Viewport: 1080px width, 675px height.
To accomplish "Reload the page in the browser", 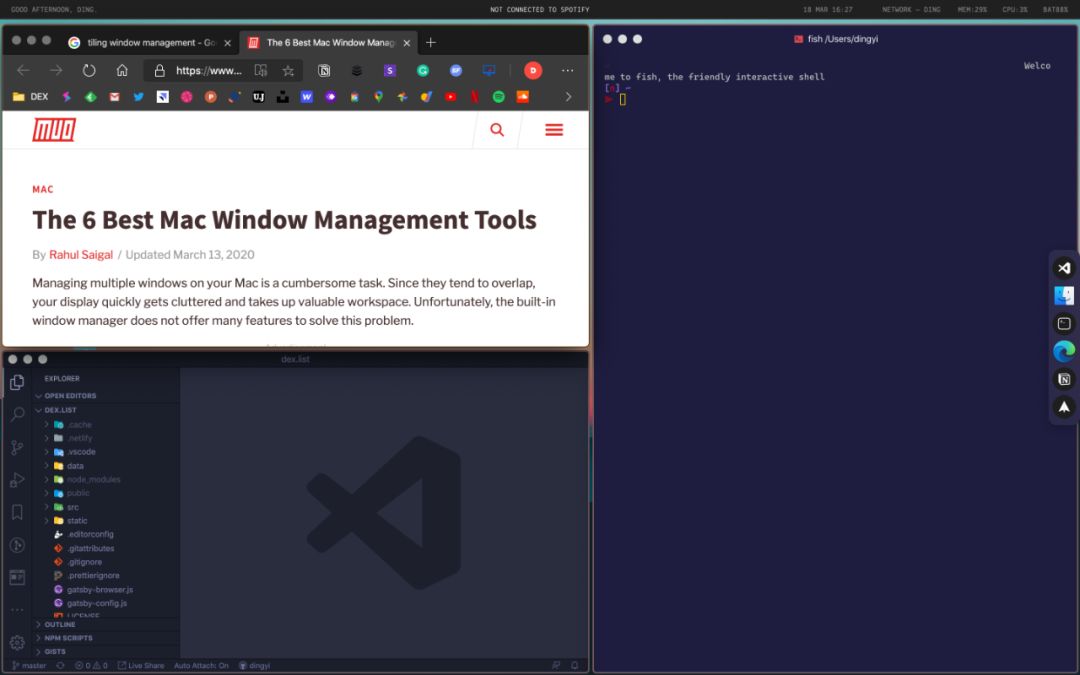I will [89, 71].
